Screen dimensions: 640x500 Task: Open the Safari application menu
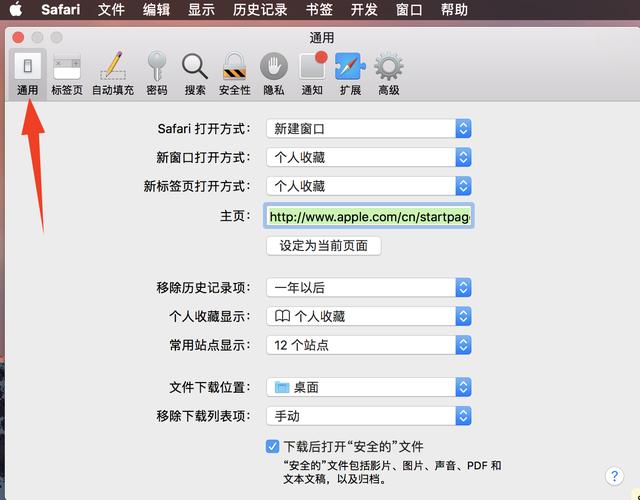(60, 9)
